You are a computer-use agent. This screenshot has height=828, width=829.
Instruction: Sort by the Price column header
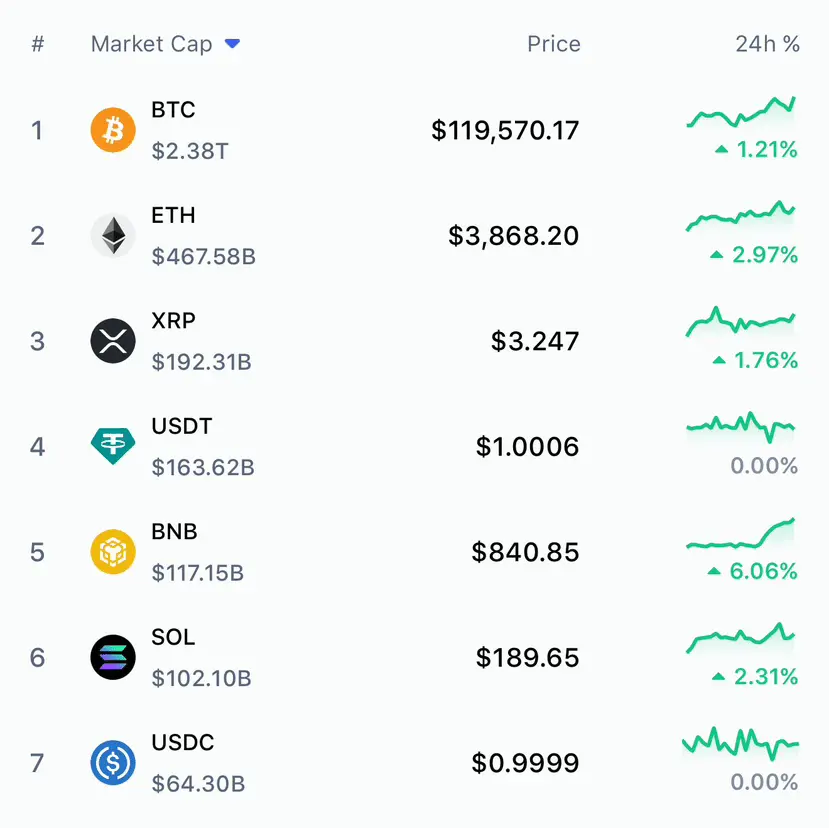[554, 44]
